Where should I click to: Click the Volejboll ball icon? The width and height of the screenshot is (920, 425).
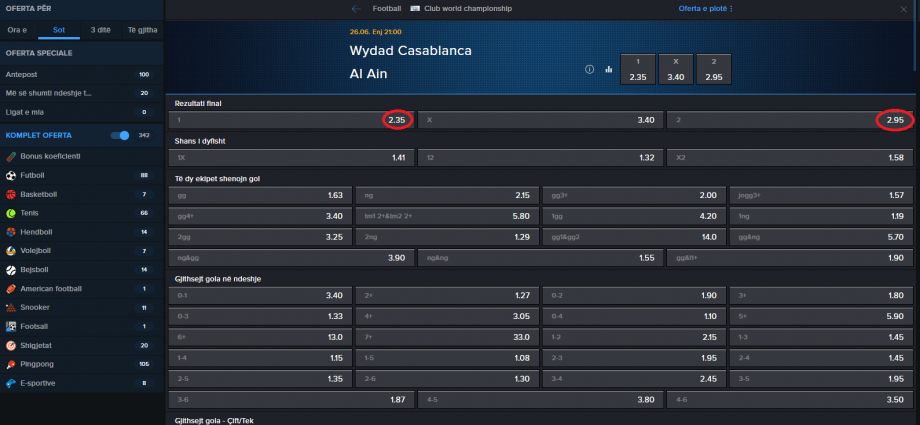point(11,251)
